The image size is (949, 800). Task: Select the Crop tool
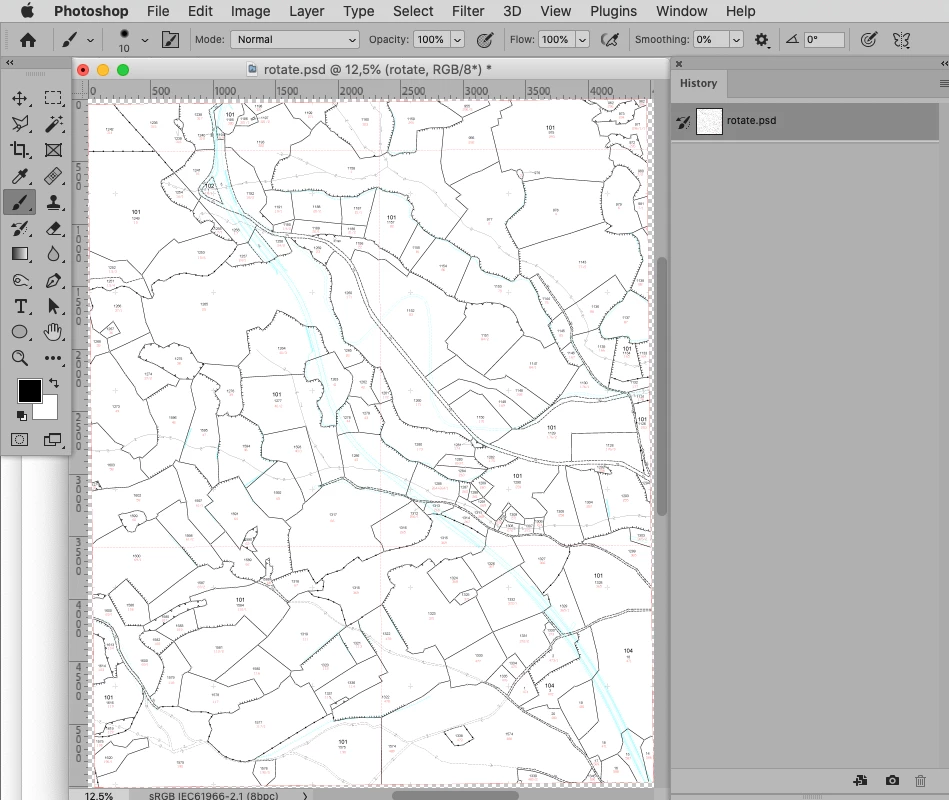click(20, 150)
